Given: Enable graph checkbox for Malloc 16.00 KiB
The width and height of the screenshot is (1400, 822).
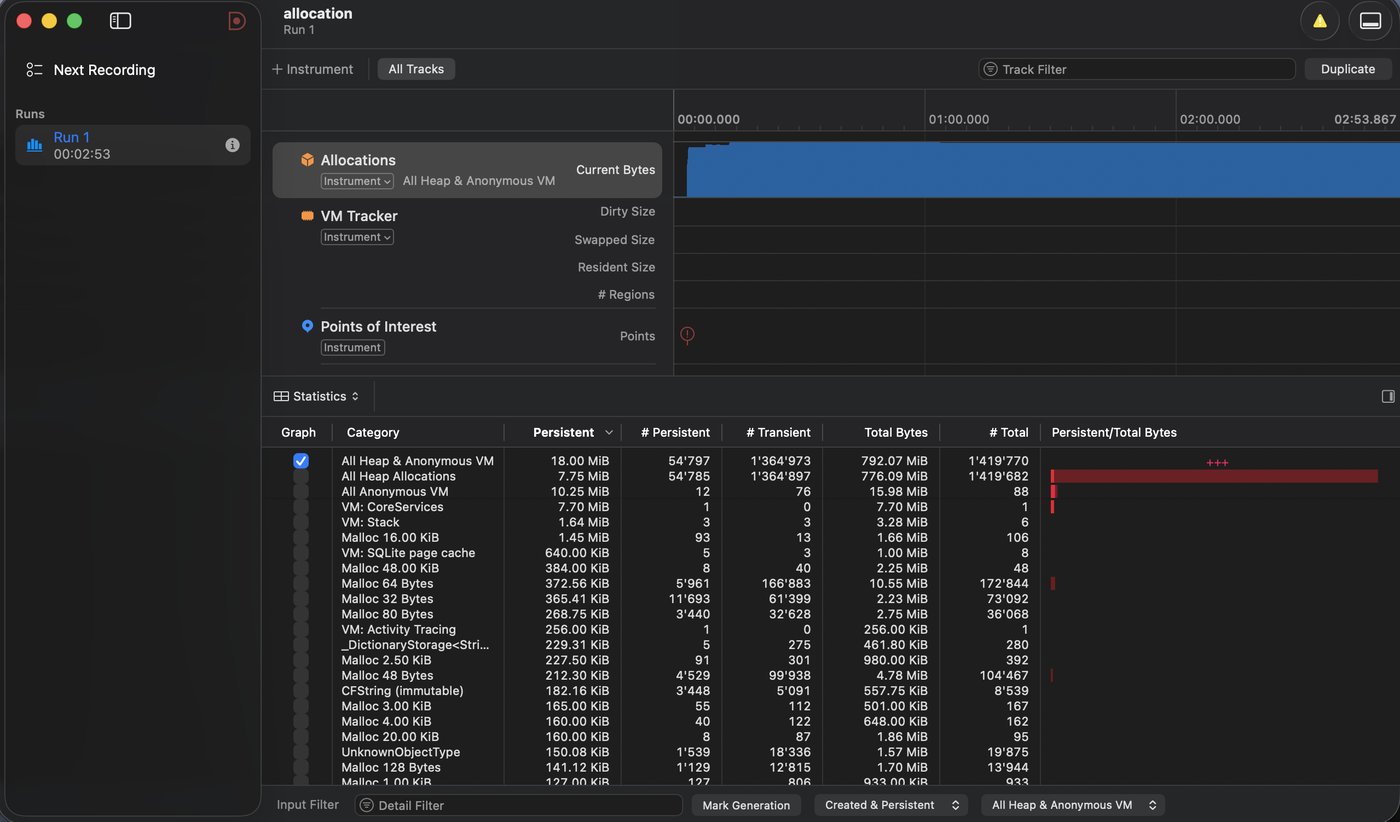Looking at the screenshot, I should [301, 538].
